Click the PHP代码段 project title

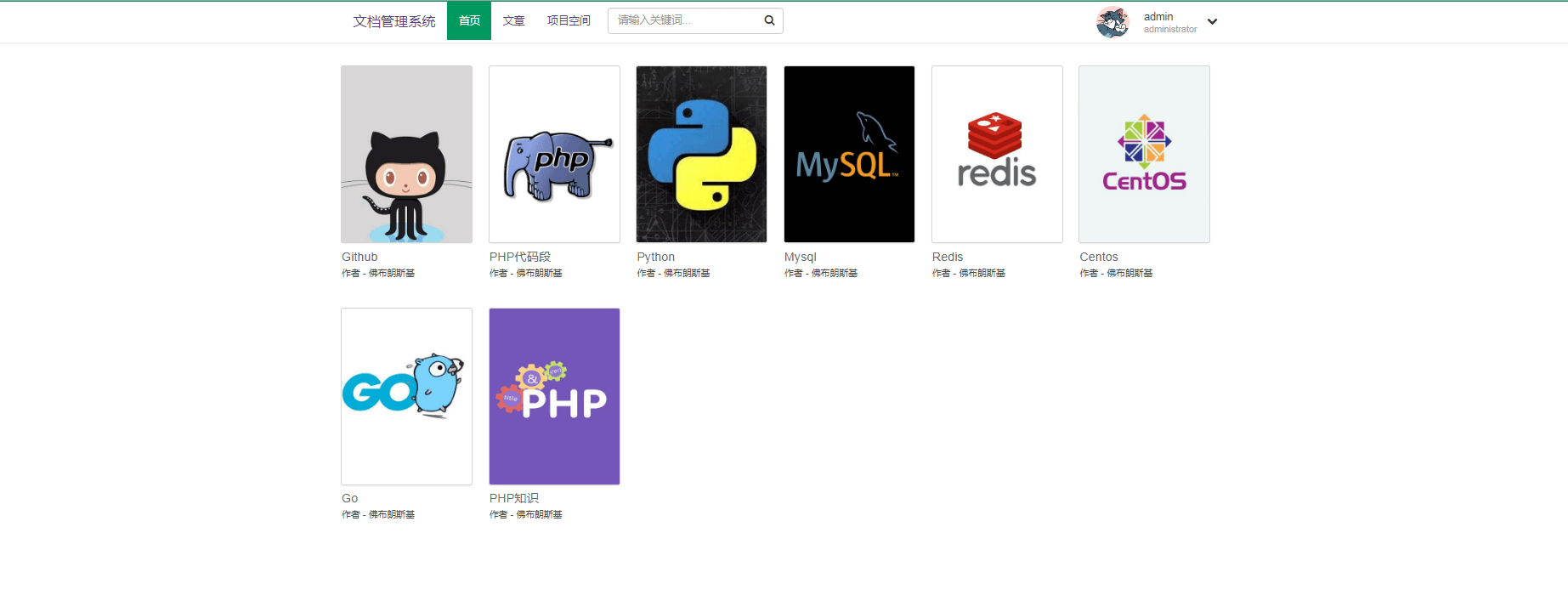(x=520, y=257)
